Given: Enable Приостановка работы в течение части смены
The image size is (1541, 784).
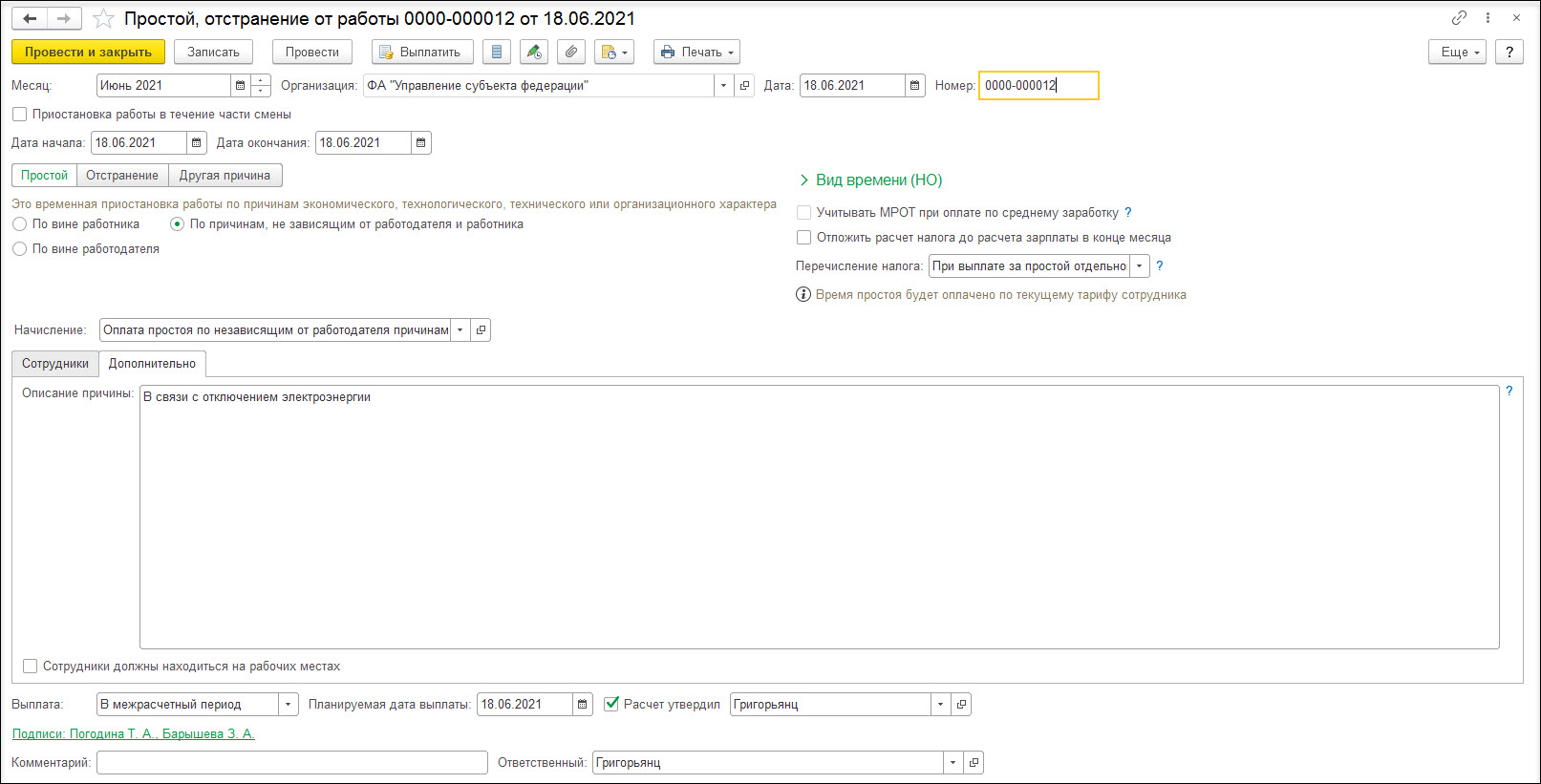Looking at the screenshot, I should 19,115.
